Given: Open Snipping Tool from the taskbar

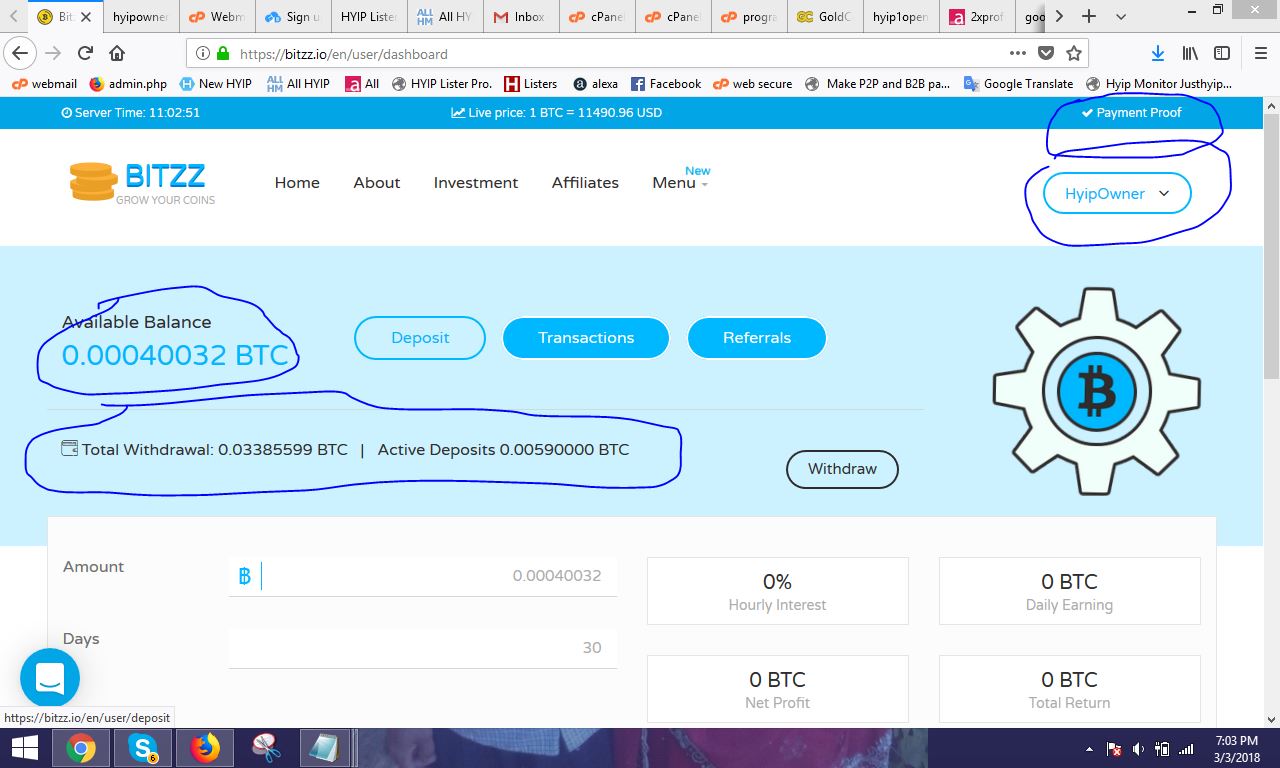Looking at the screenshot, I should coord(266,748).
